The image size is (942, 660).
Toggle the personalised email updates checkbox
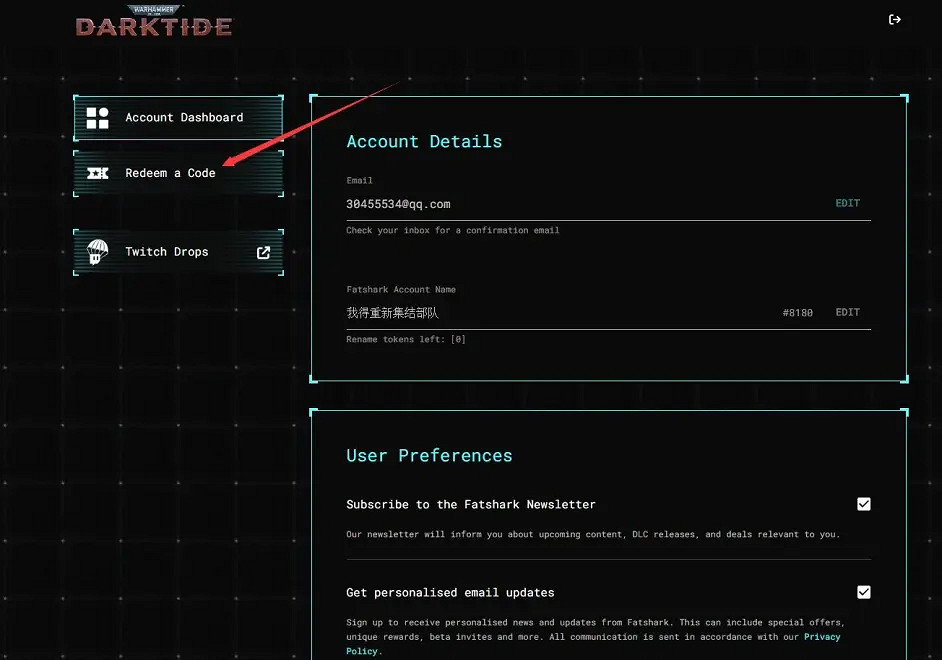pos(864,592)
